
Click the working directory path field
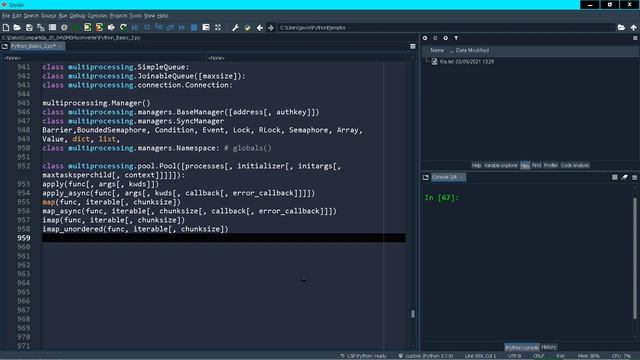click(x=446, y=27)
